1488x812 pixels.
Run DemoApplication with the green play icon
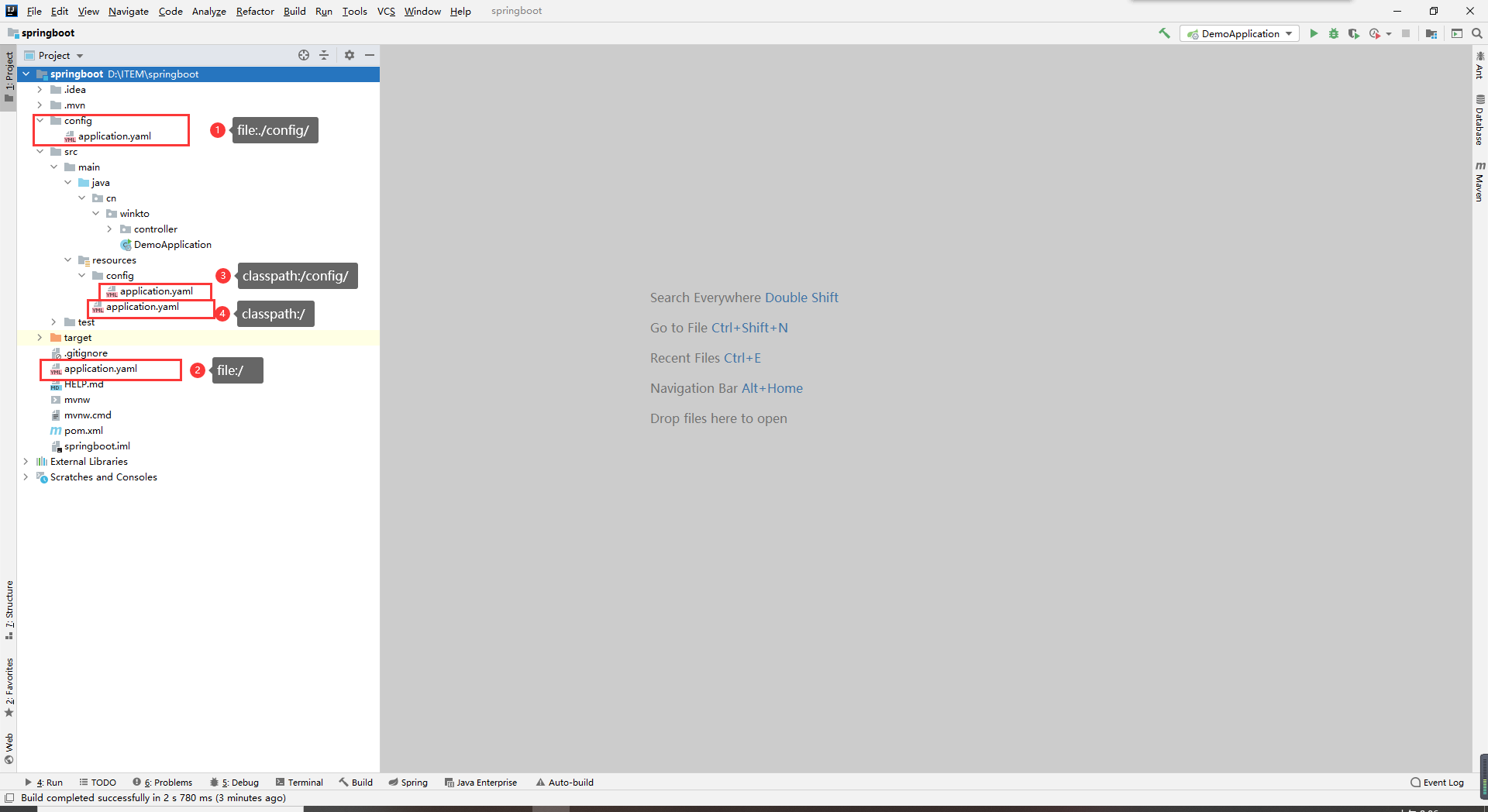click(1314, 33)
